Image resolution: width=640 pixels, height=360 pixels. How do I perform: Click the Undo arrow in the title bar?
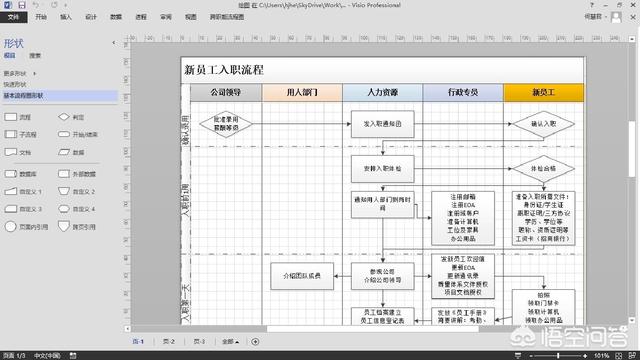coord(36,5)
